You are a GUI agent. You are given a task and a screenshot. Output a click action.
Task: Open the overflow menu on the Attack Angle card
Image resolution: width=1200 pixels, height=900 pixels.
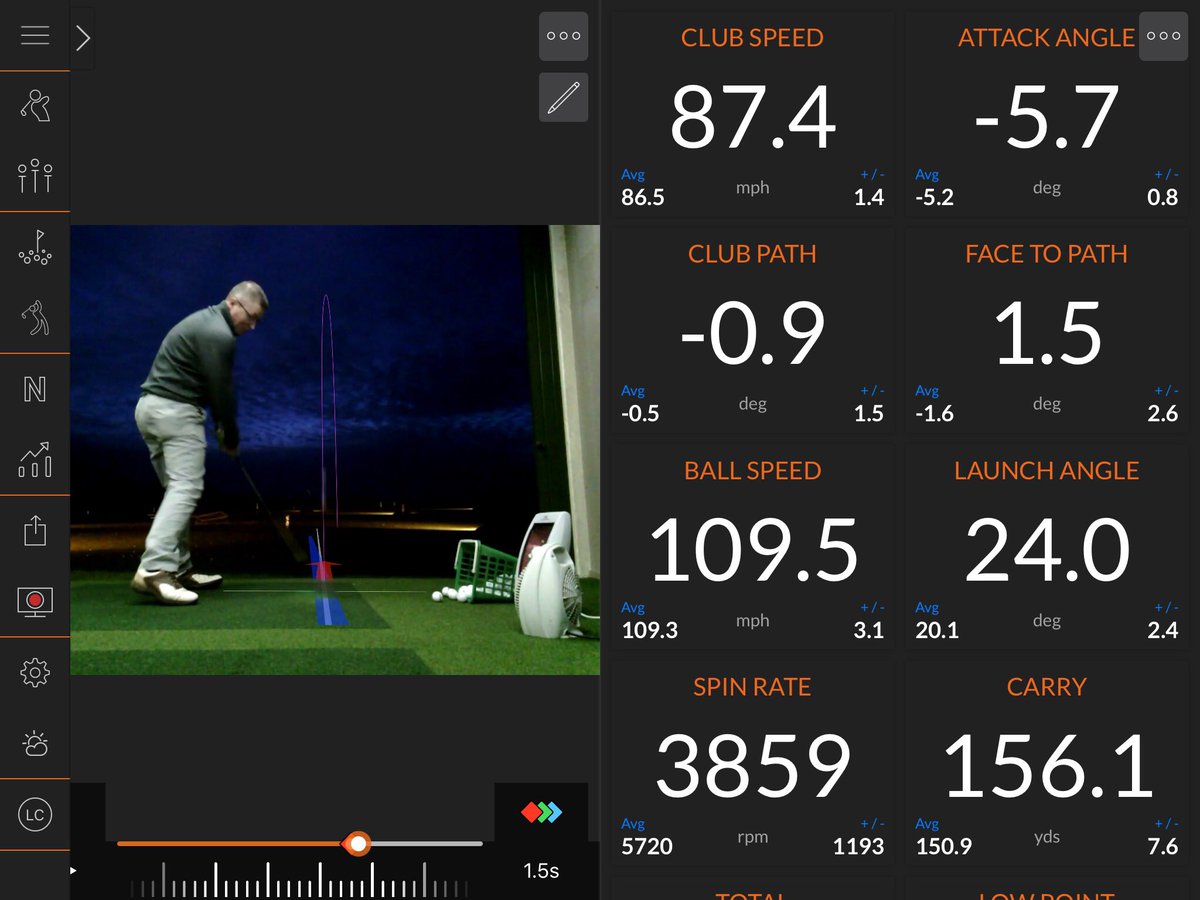1163,36
